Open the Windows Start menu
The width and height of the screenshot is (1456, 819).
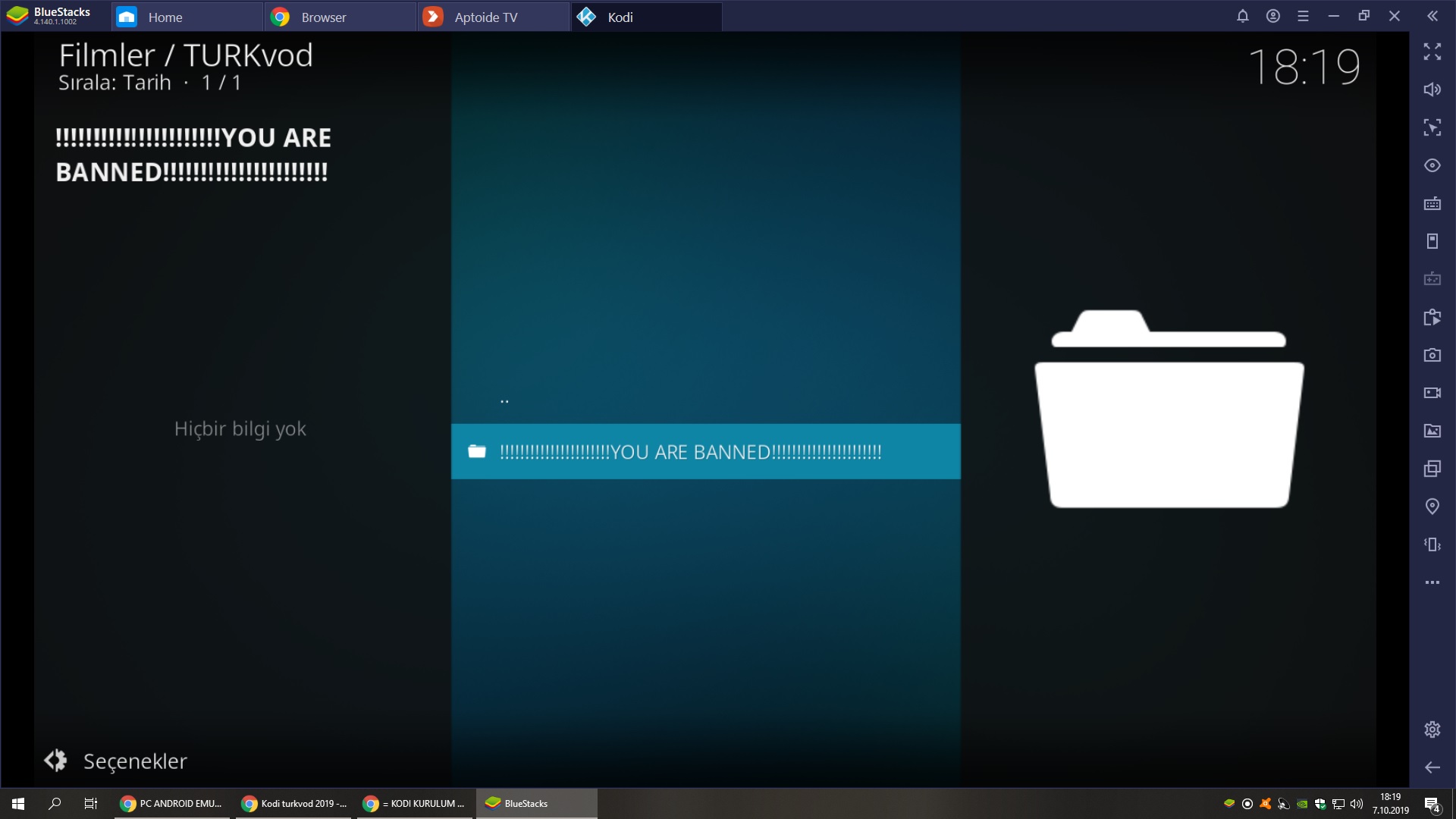18,804
